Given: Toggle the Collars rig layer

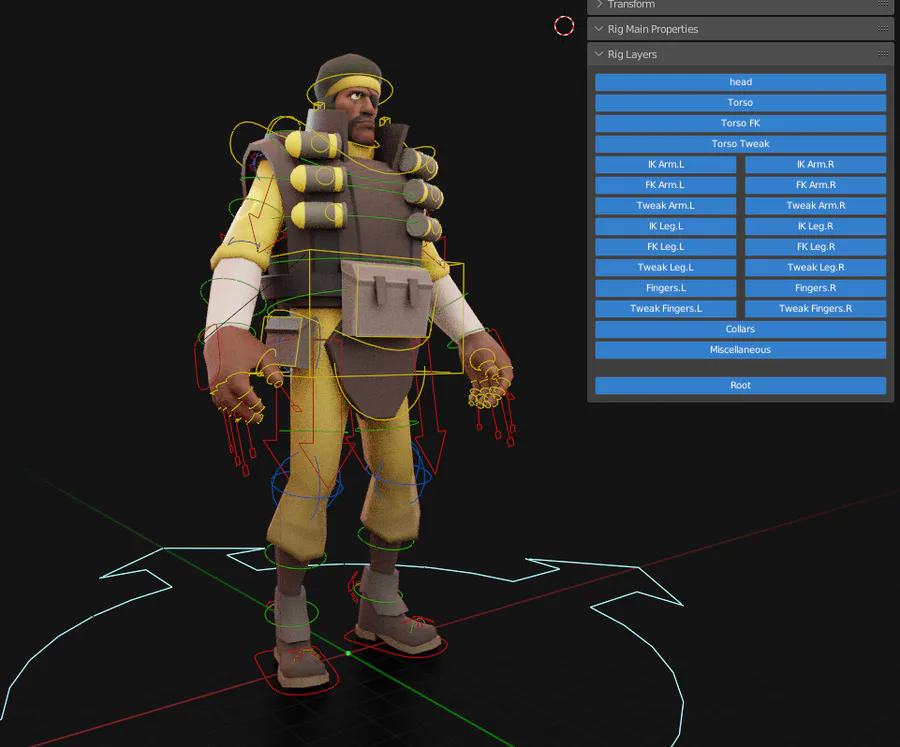Looking at the screenshot, I should pyautogui.click(x=740, y=330).
